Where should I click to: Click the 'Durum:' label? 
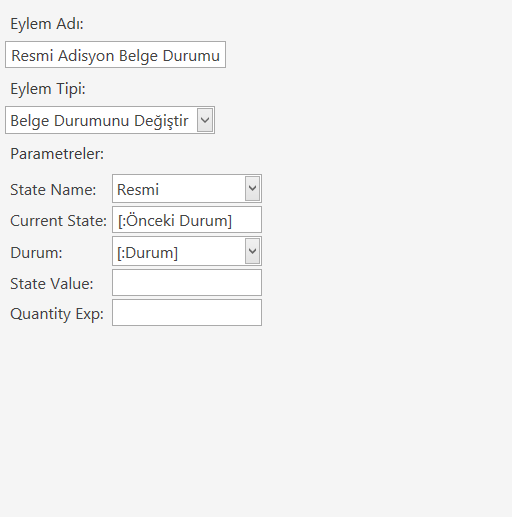tap(36, 253)
